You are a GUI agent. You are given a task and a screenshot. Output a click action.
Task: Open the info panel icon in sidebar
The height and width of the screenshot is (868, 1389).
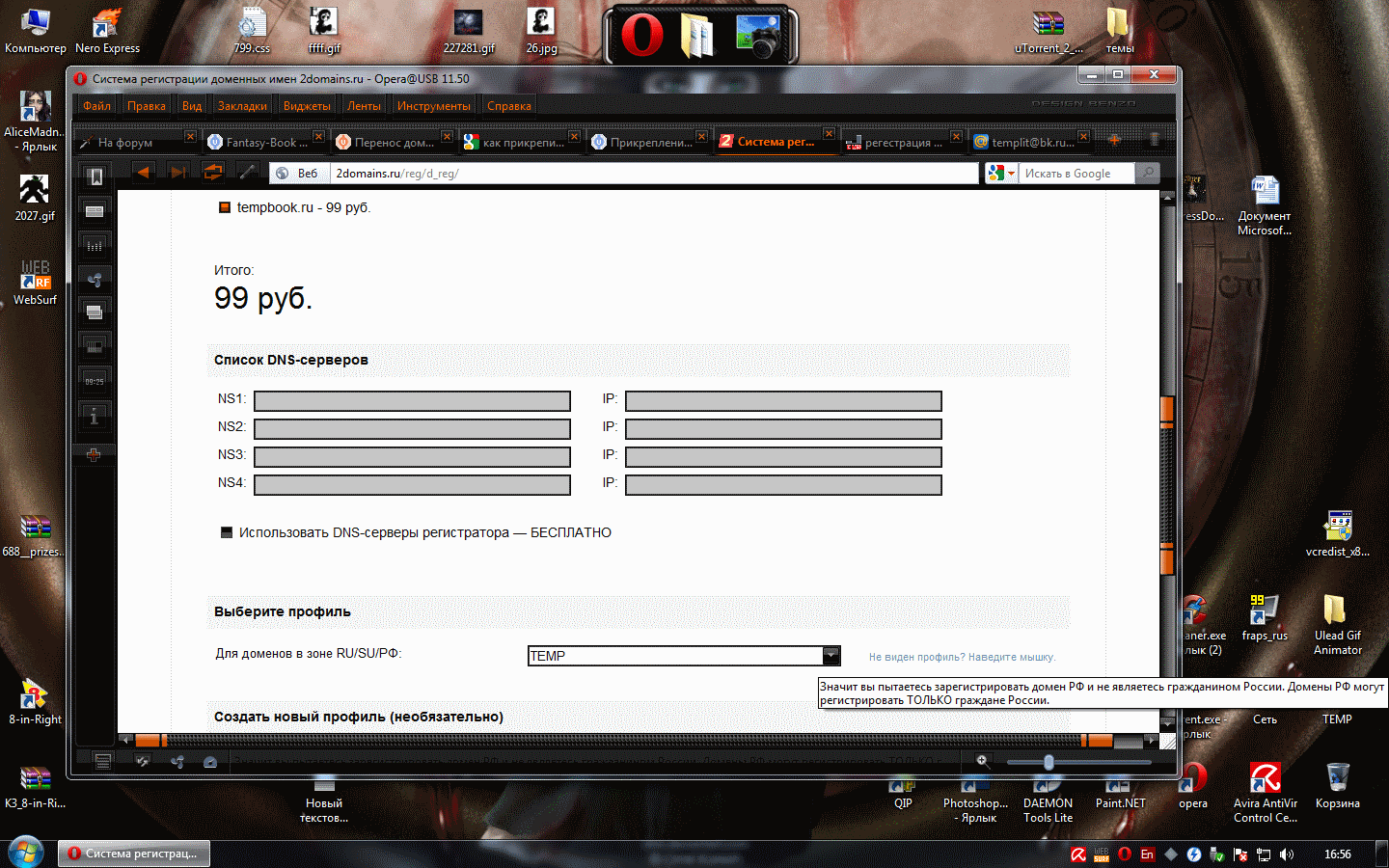click(94, 417)
